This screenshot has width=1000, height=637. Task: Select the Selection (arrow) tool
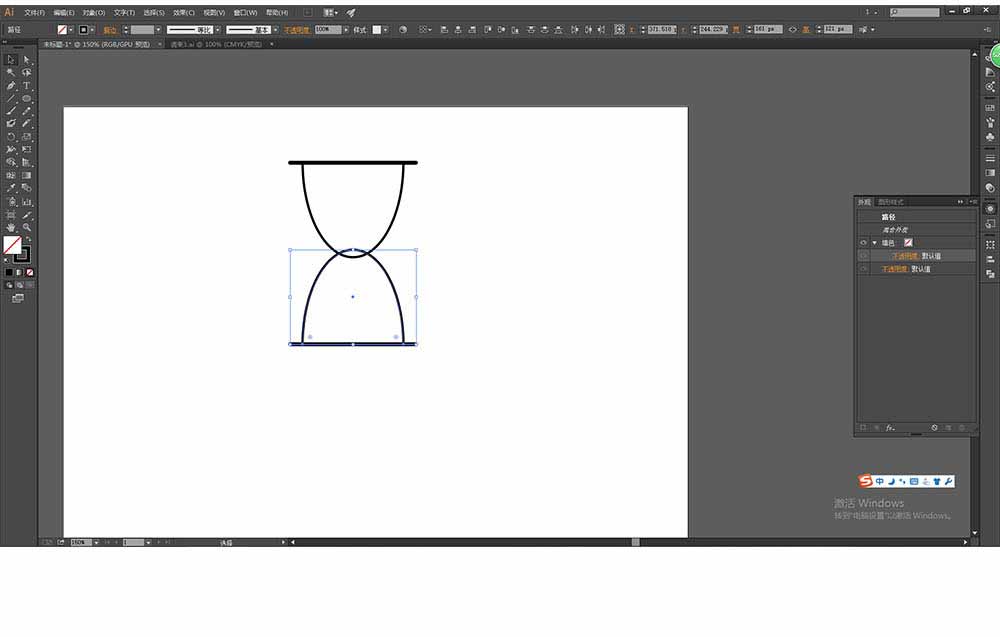click(x=11, y=60)
